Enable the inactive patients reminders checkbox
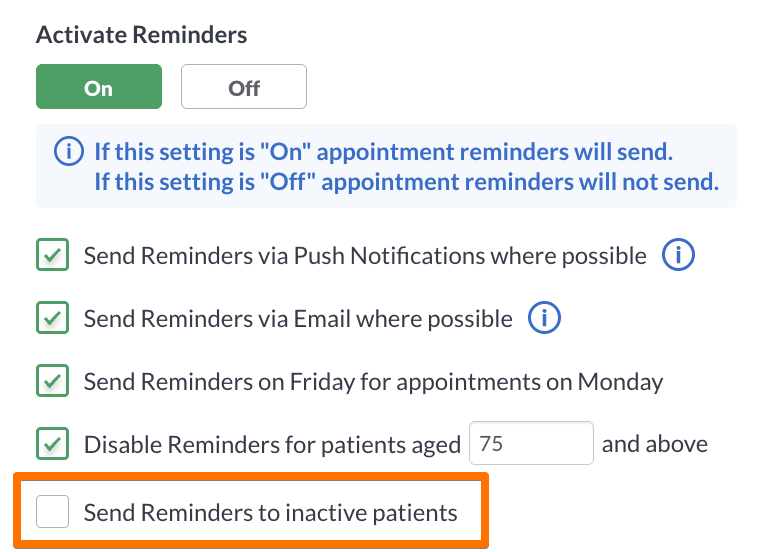 coord(52,512)
